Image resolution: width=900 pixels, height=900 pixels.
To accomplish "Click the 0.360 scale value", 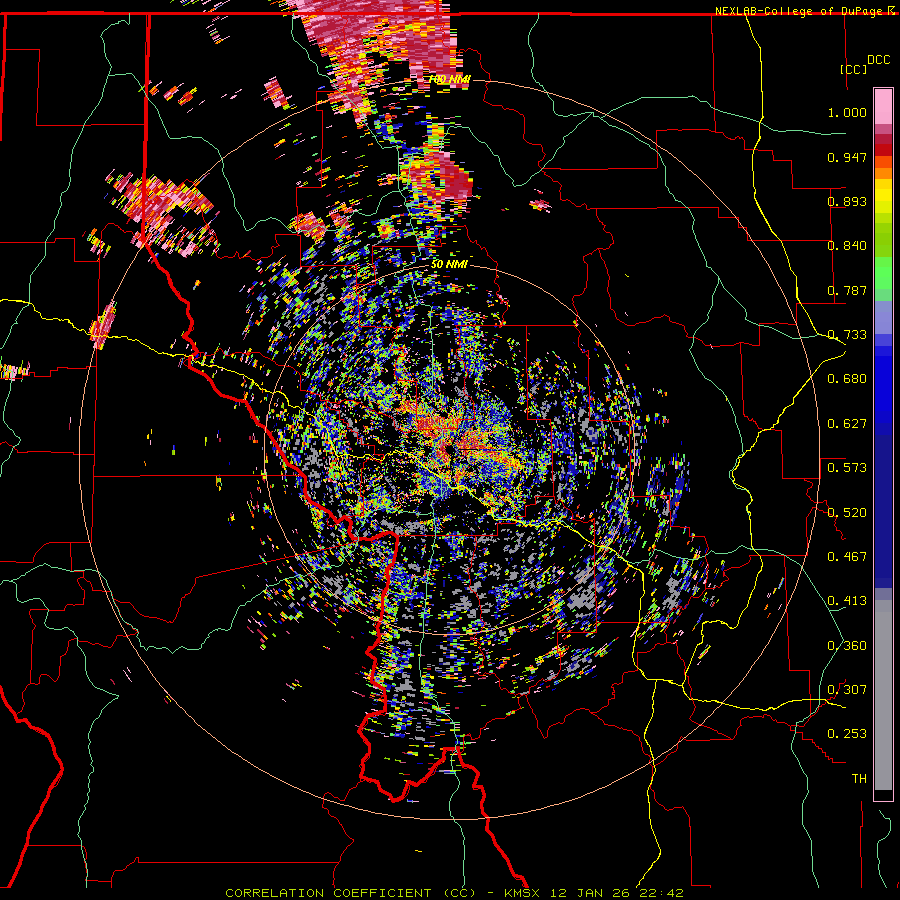I will pyautogui.click(x=847, y=646).
